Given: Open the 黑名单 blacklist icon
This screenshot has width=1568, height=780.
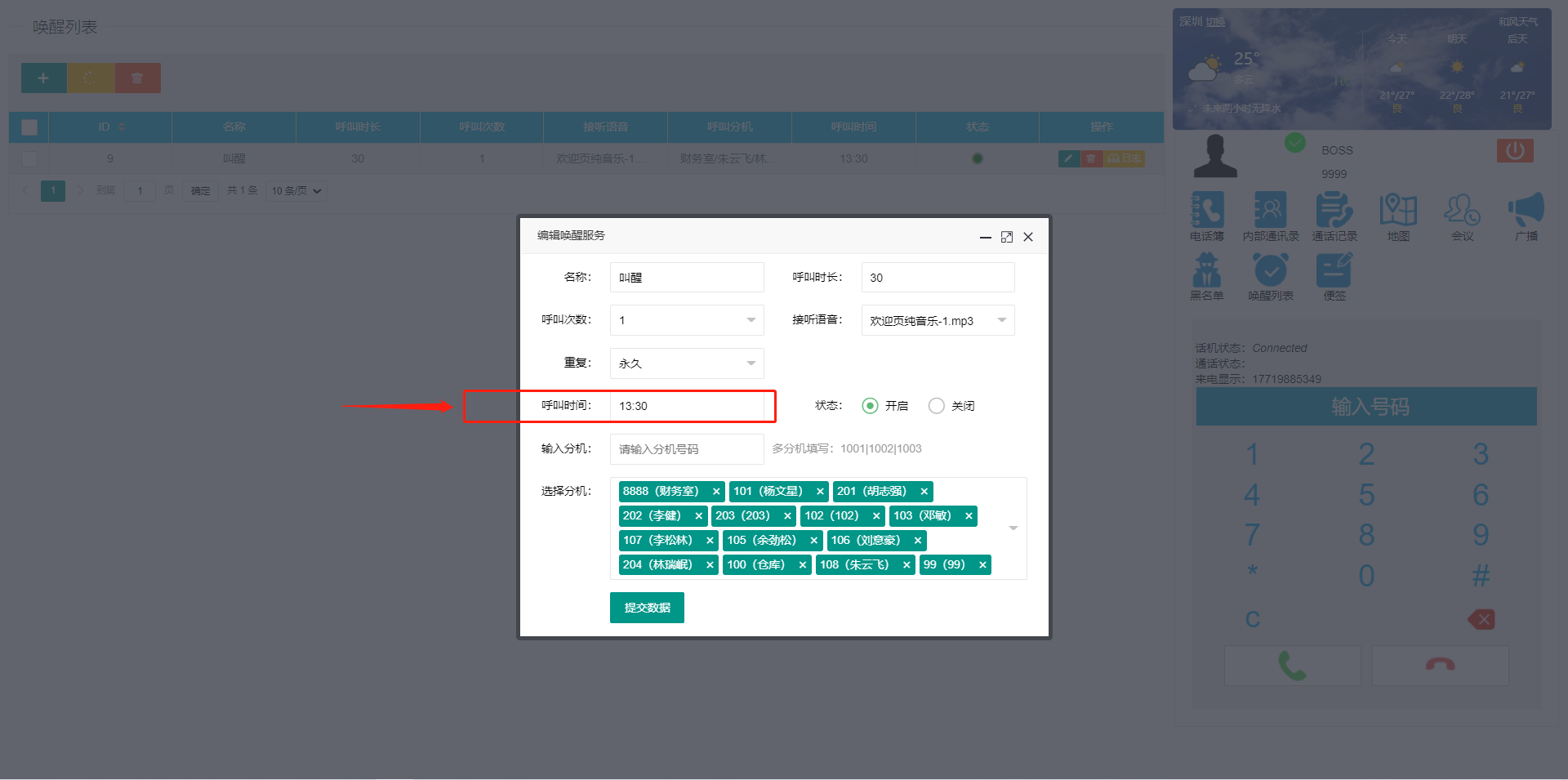Looking at the screenshot, I should click(x=1206, y=270).
